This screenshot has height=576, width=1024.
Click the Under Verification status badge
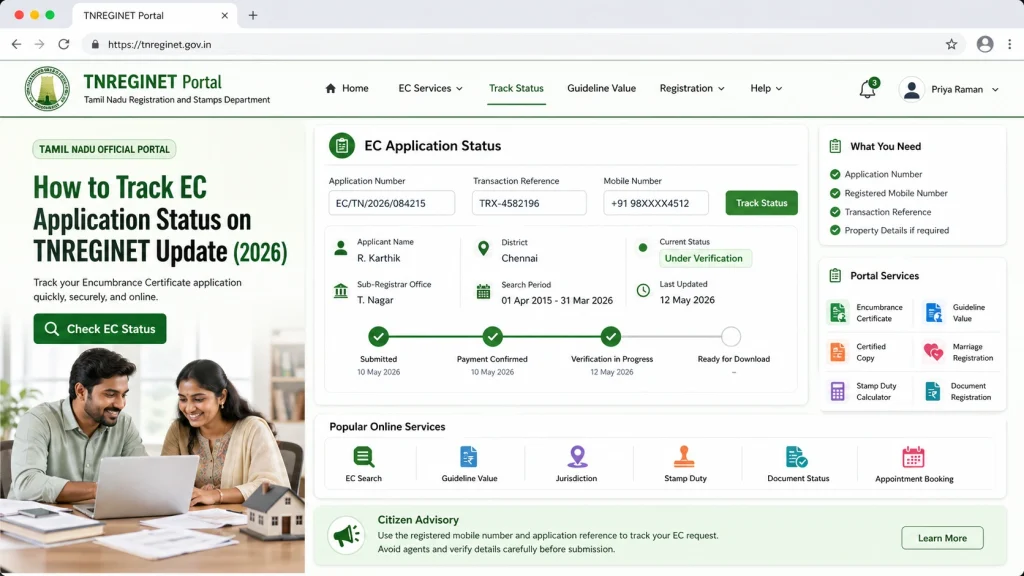705,259
